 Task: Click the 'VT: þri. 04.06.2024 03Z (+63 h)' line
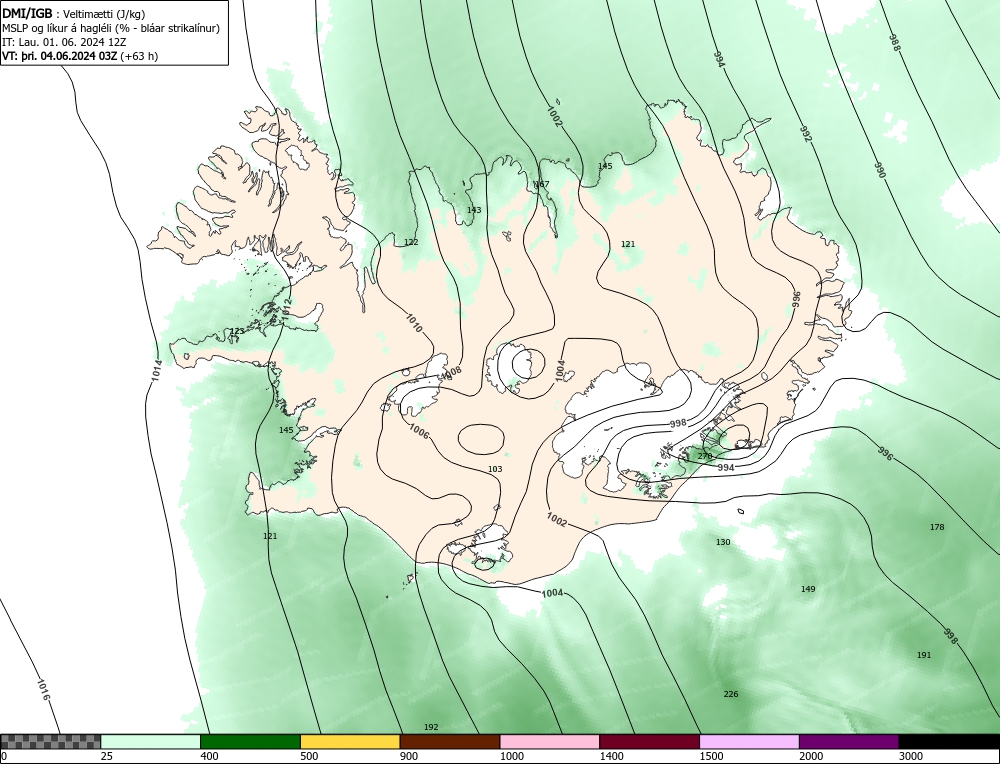[80, 55]
